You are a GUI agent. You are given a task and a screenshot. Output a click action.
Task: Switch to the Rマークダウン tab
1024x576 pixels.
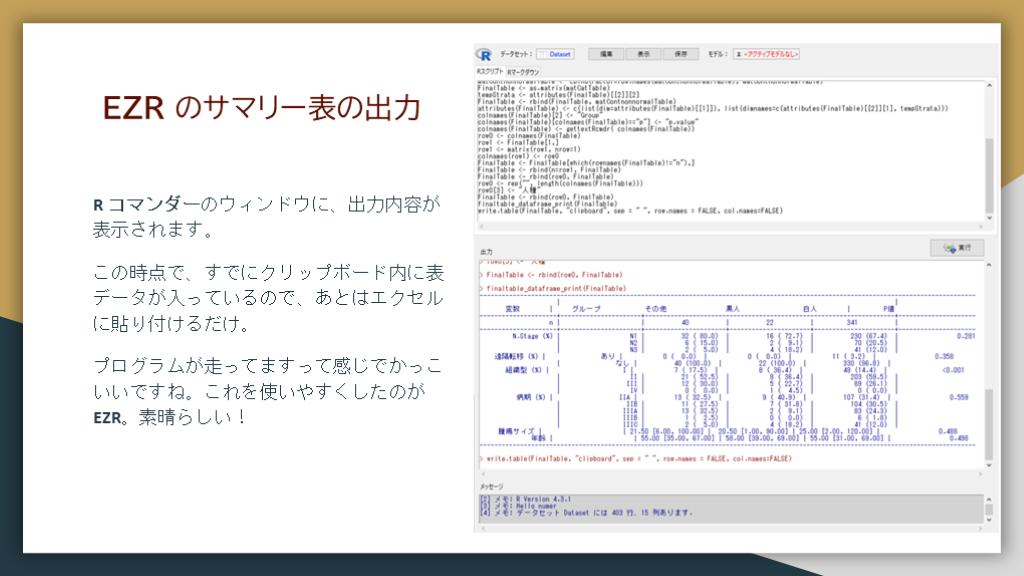[x=523, y=71]
